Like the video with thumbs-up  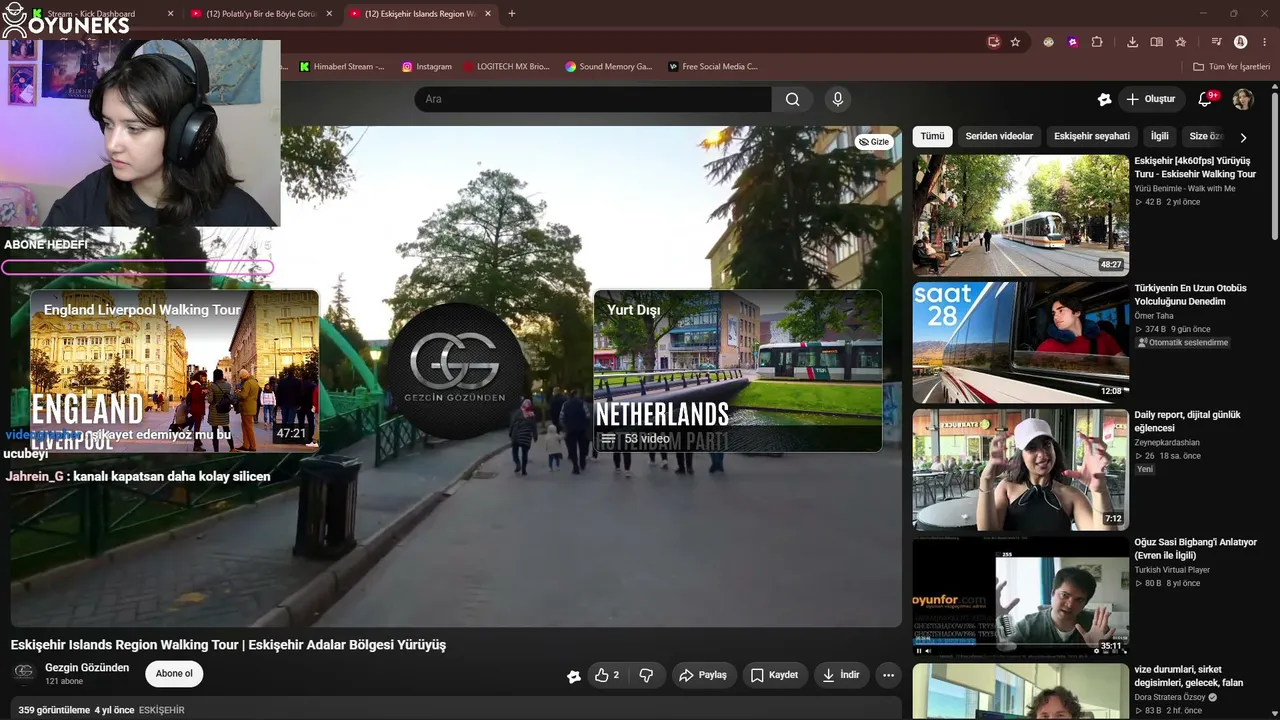(x=607, y=675)
